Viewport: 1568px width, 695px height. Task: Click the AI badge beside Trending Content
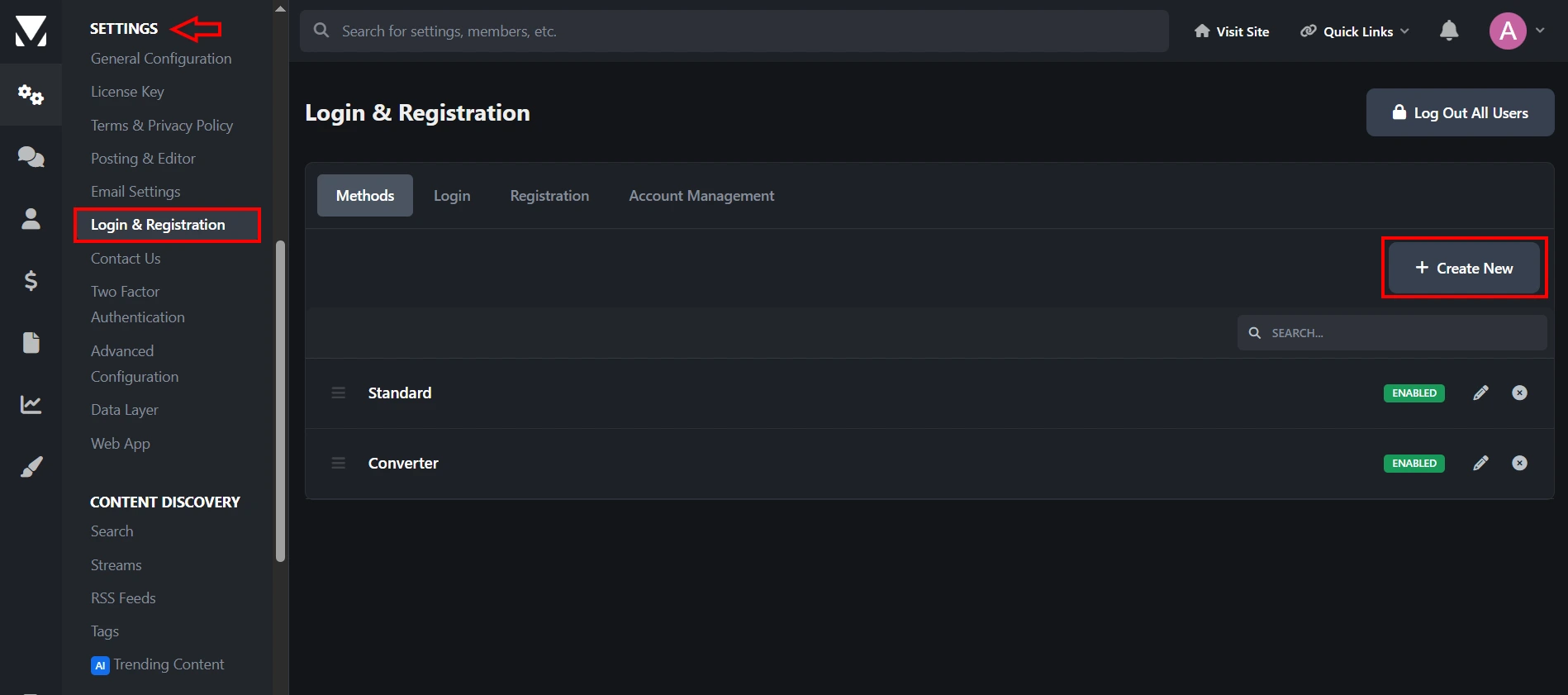tap(100, 665)
